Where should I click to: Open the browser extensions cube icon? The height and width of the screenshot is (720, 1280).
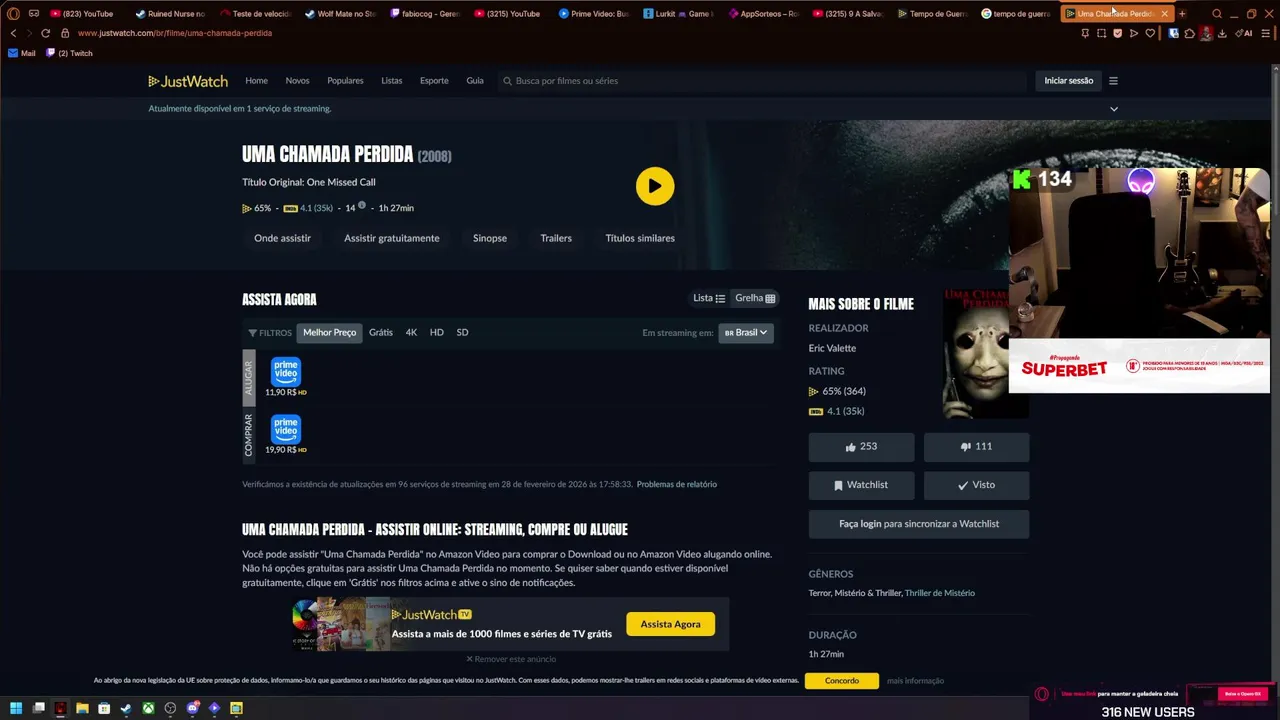coord(1189,33)
